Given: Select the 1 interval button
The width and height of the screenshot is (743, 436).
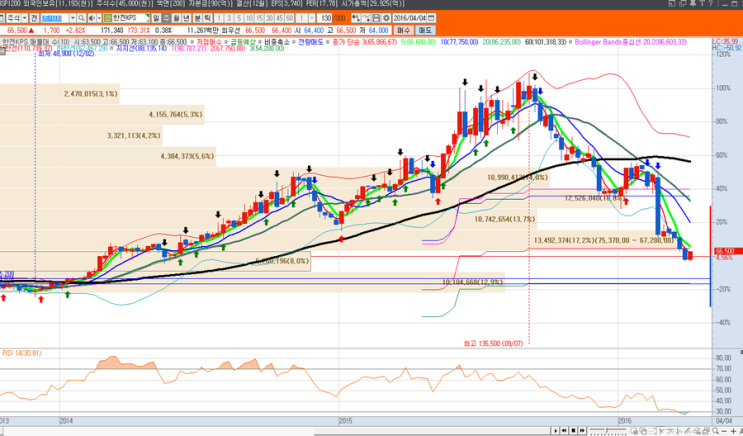Looking at the screenshot, I should click(219, 18).
